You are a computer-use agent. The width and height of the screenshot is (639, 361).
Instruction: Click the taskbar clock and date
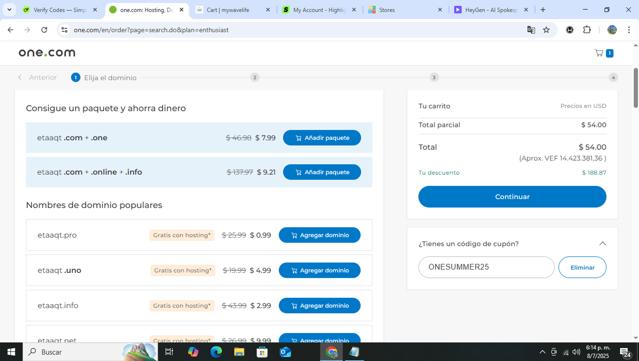click(x=598, y=352)
